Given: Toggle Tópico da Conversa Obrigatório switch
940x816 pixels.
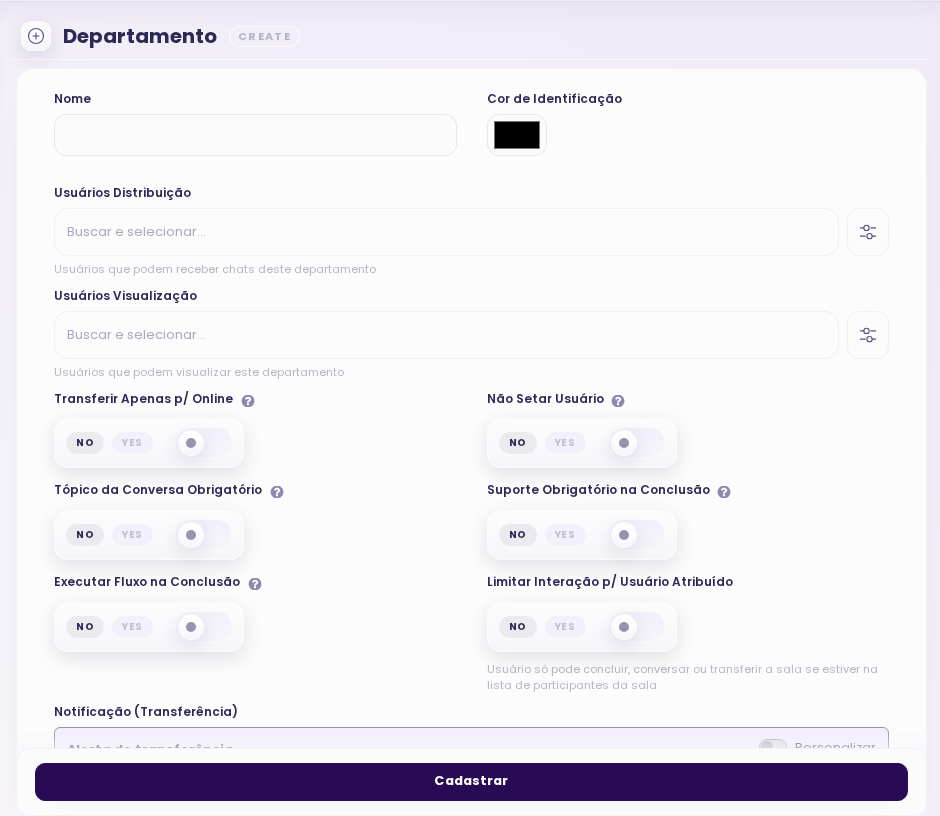Looking at the screenshot, I should 204,535.
